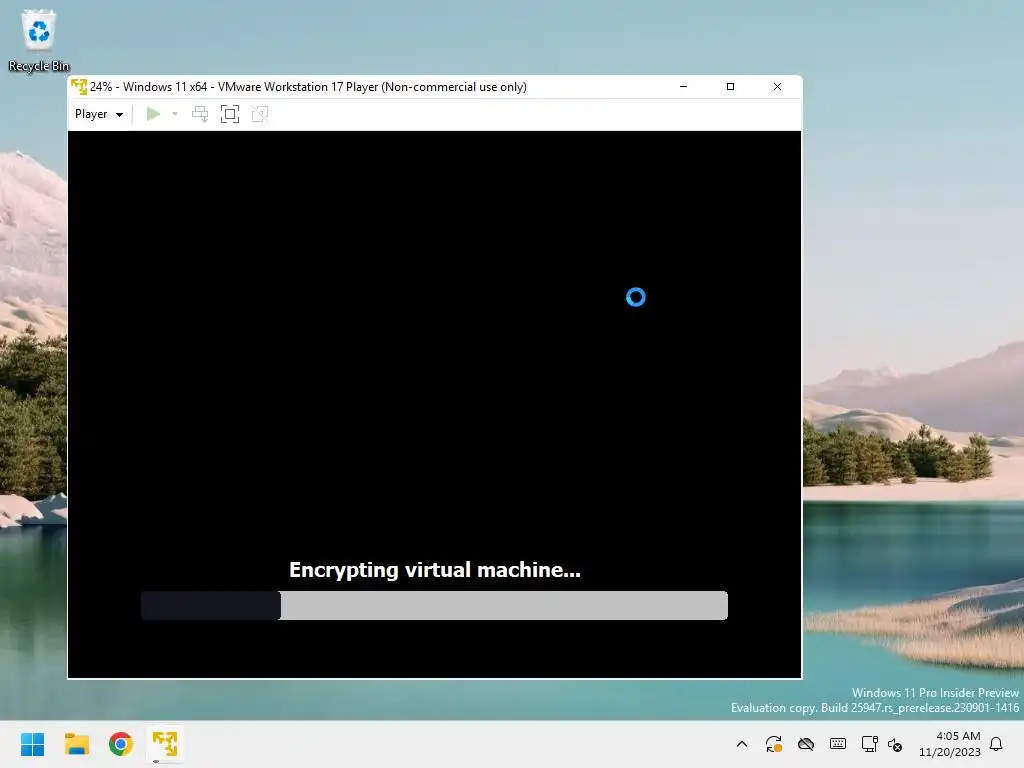The image size is (1024, 768).
Task: Click the OneDrive cloud tray icon
Action: coord(806,744)
